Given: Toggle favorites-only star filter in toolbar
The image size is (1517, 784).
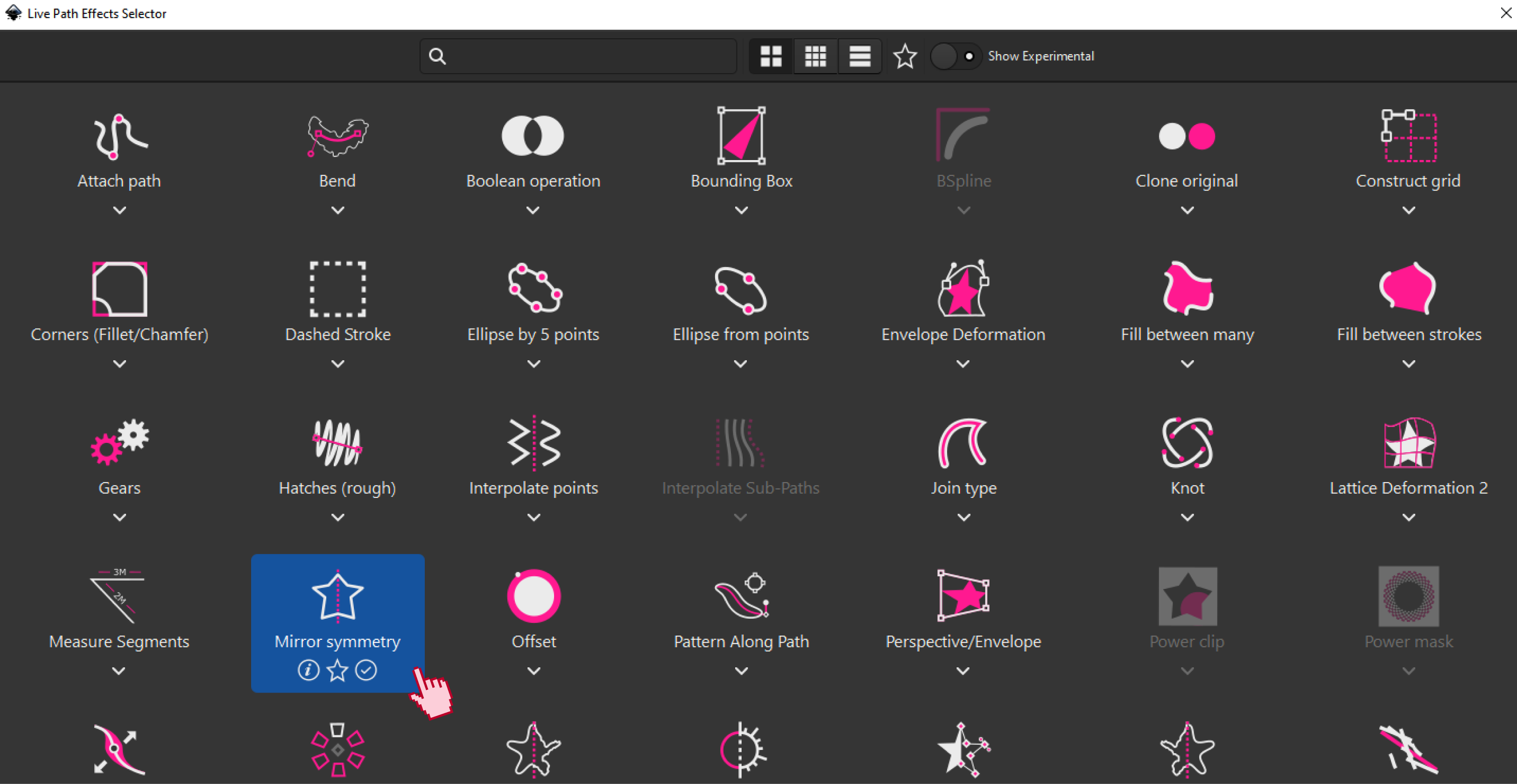Looking at the screenshot, I should coord(905,56).
